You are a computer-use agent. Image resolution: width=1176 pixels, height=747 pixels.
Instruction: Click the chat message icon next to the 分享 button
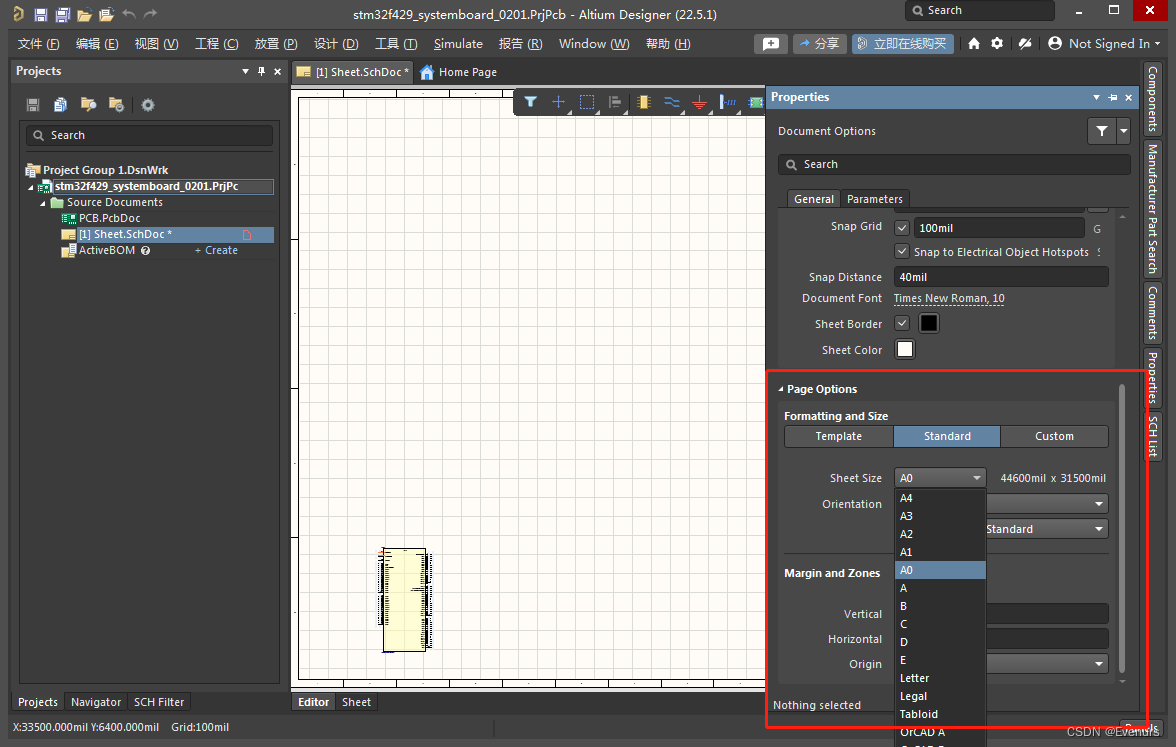tap(770, 44)
